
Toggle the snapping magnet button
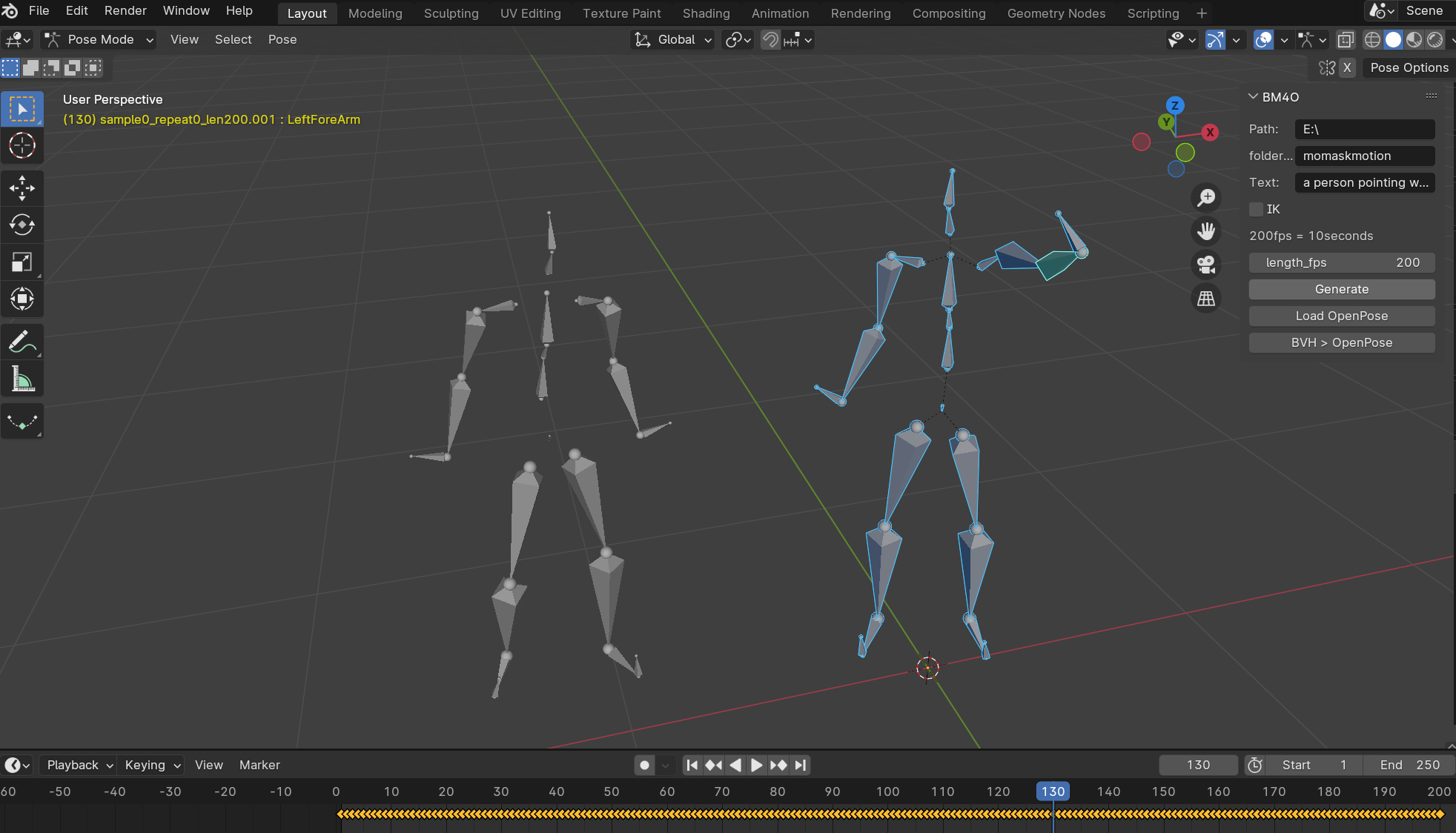click(x=771, y=40)
